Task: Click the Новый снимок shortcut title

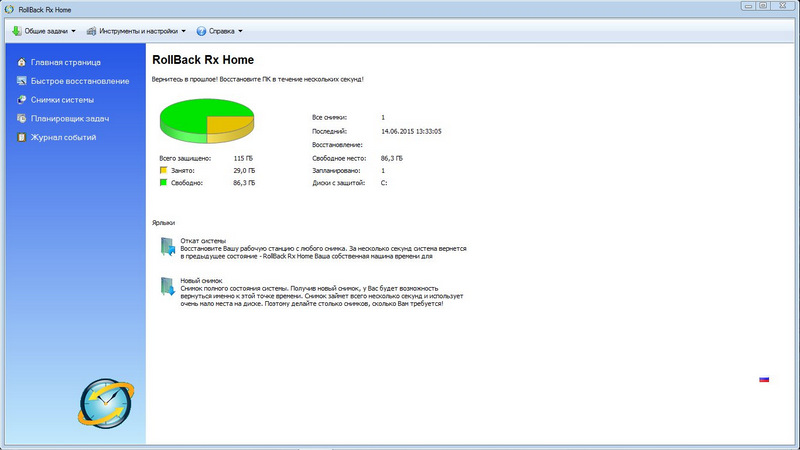Action: coord(201,281)
